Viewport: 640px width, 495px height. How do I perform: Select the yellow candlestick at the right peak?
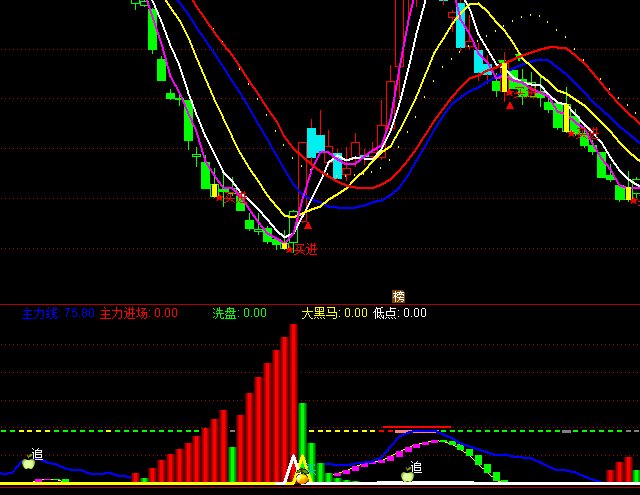point(504,76)
